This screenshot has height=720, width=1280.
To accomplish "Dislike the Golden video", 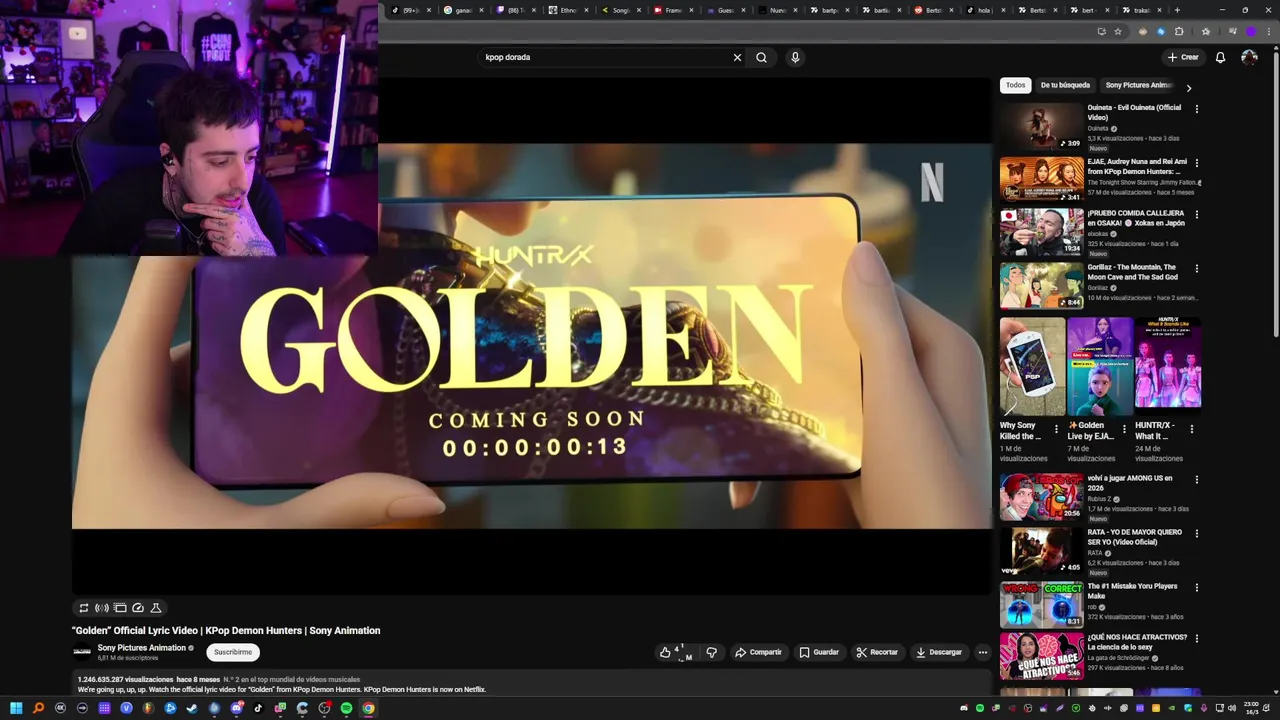I will click(711, 652).
